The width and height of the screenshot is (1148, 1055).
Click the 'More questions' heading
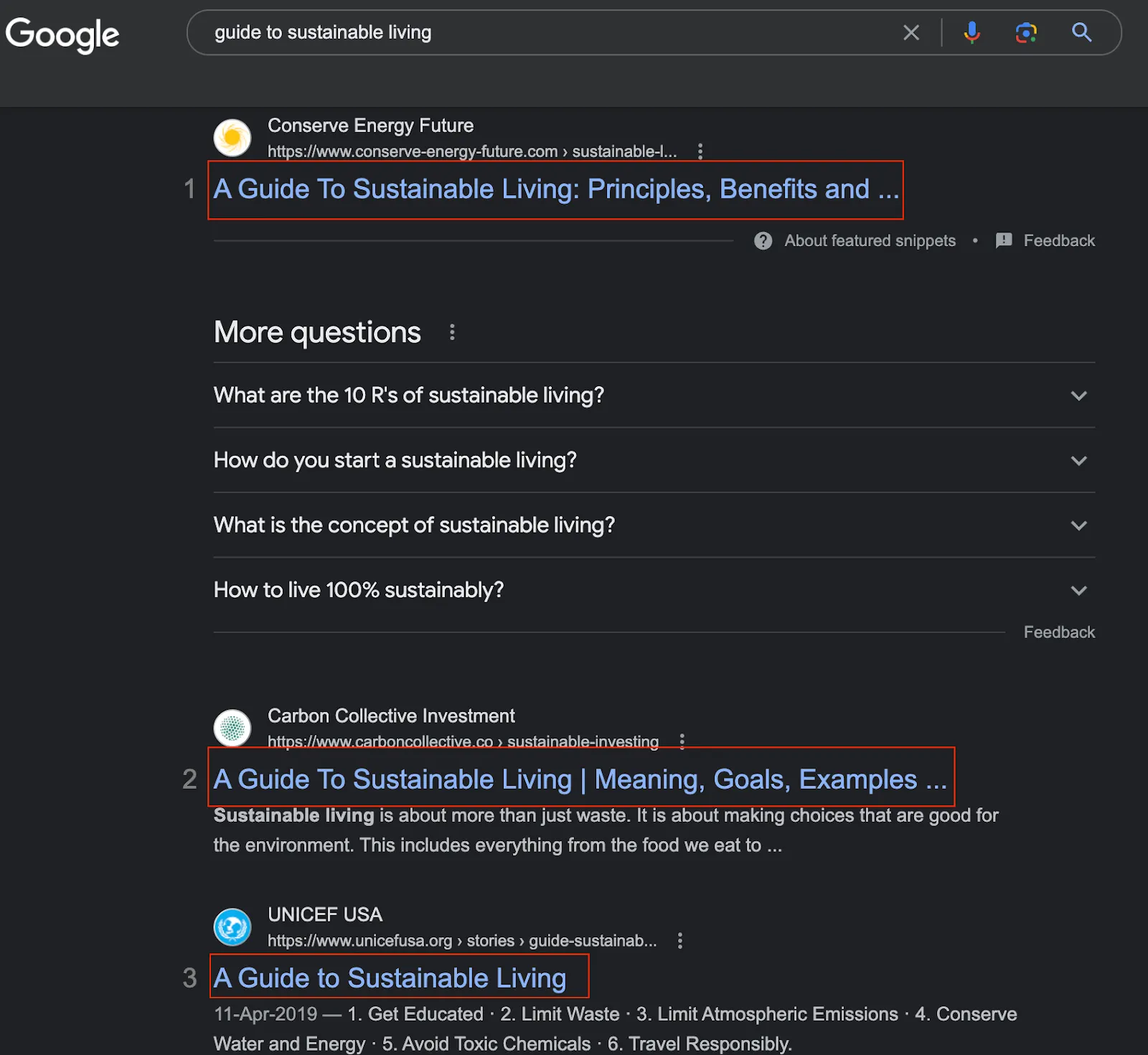[317, 332]
